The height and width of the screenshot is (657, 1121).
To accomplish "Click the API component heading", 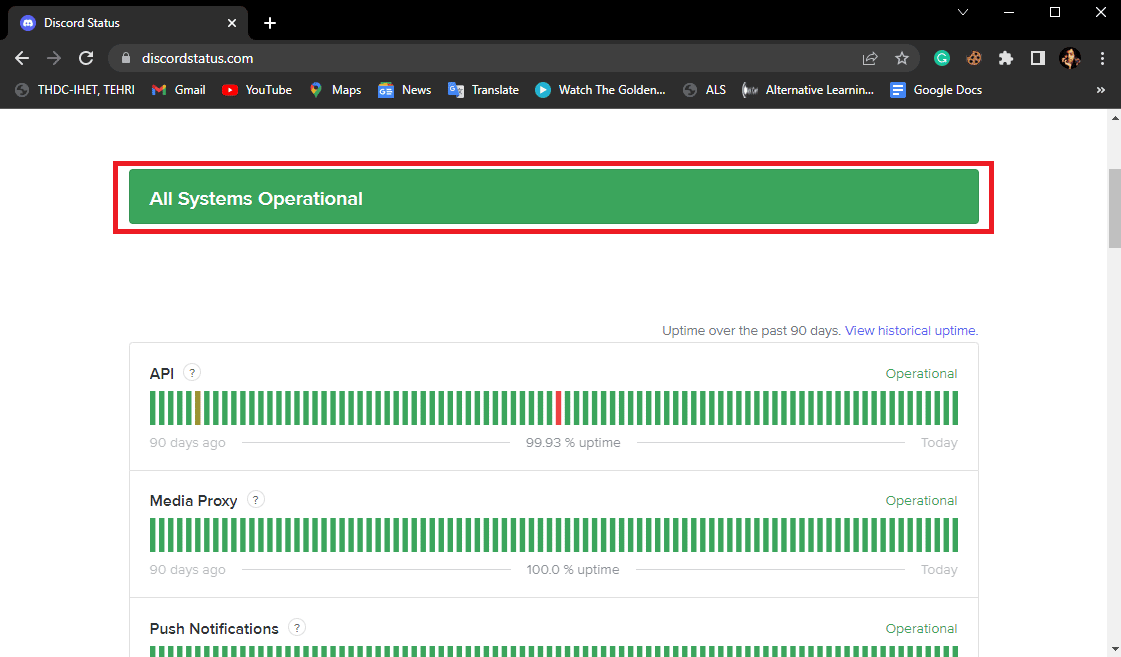I will (x=162, y=373).
